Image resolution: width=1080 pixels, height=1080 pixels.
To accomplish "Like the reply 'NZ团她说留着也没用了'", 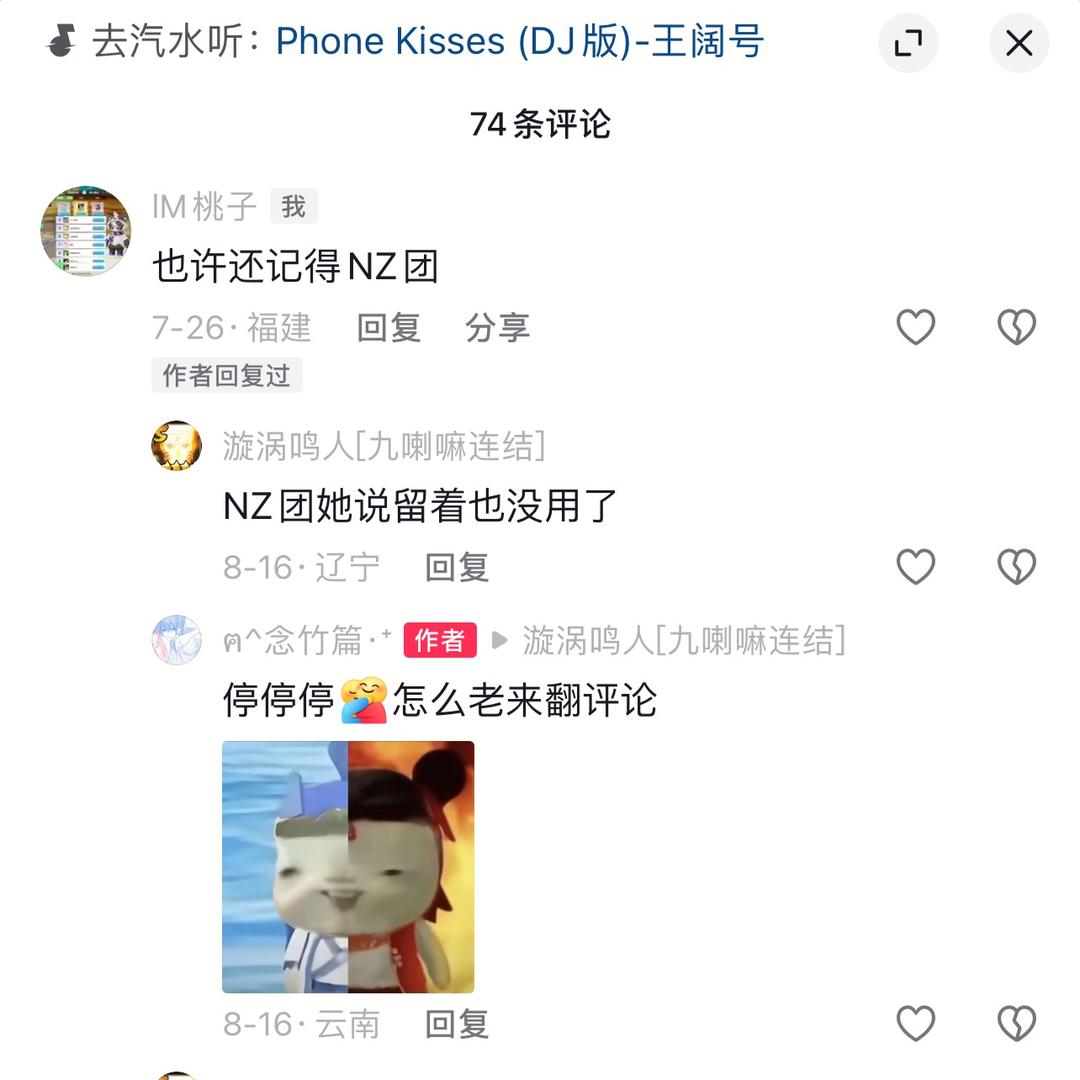I will (x=915, y=566).
